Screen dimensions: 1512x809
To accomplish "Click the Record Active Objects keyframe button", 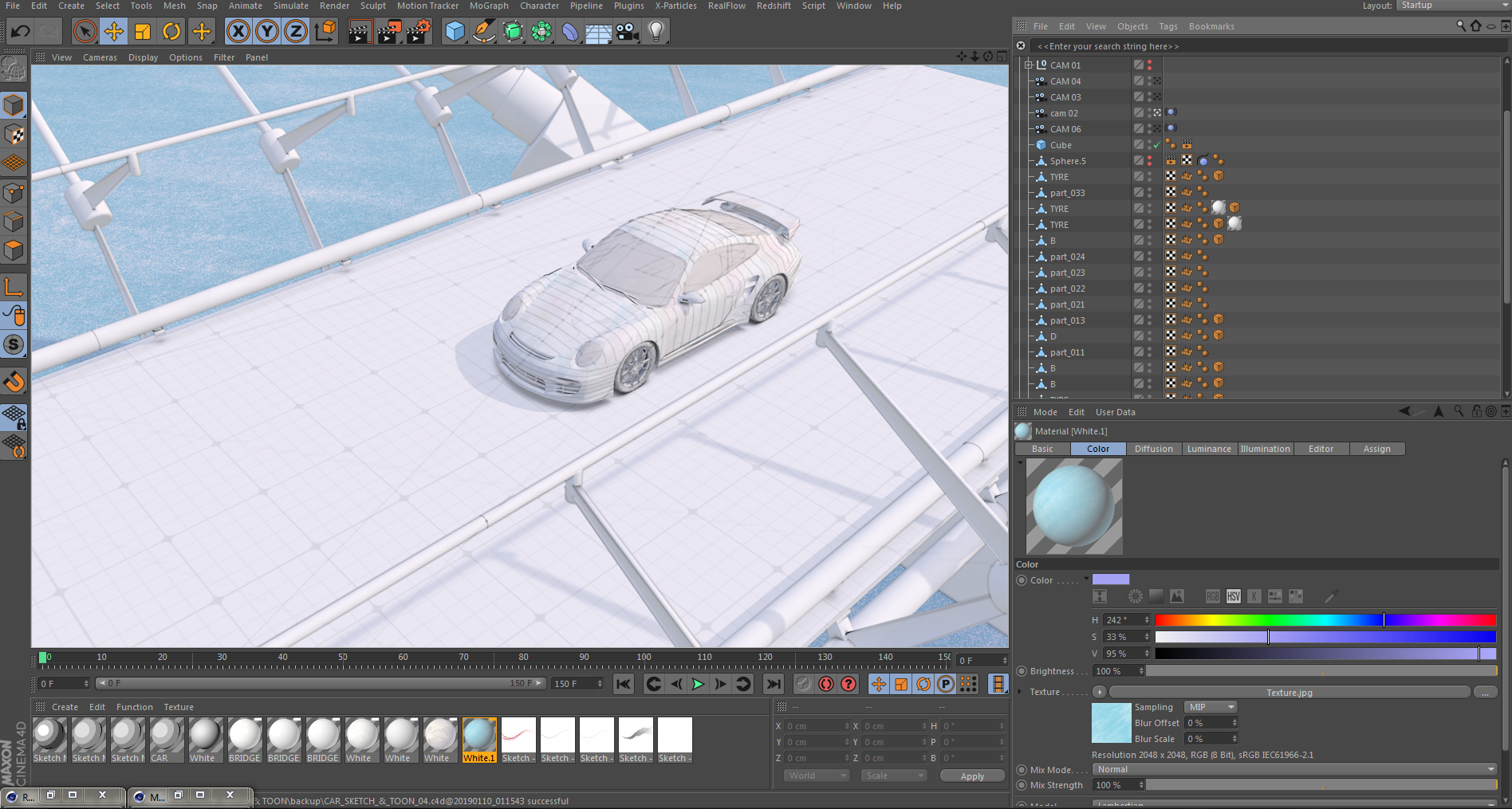I will coord(803,684).
